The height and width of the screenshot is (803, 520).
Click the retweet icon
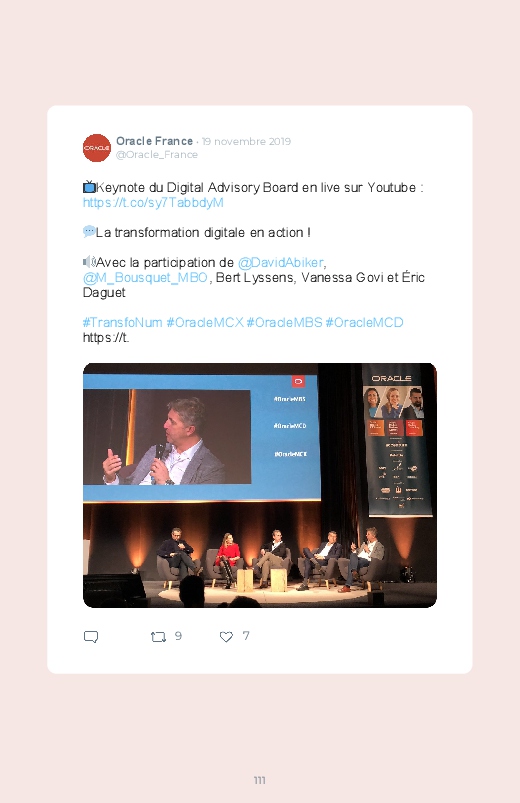(x=158, y=637)
